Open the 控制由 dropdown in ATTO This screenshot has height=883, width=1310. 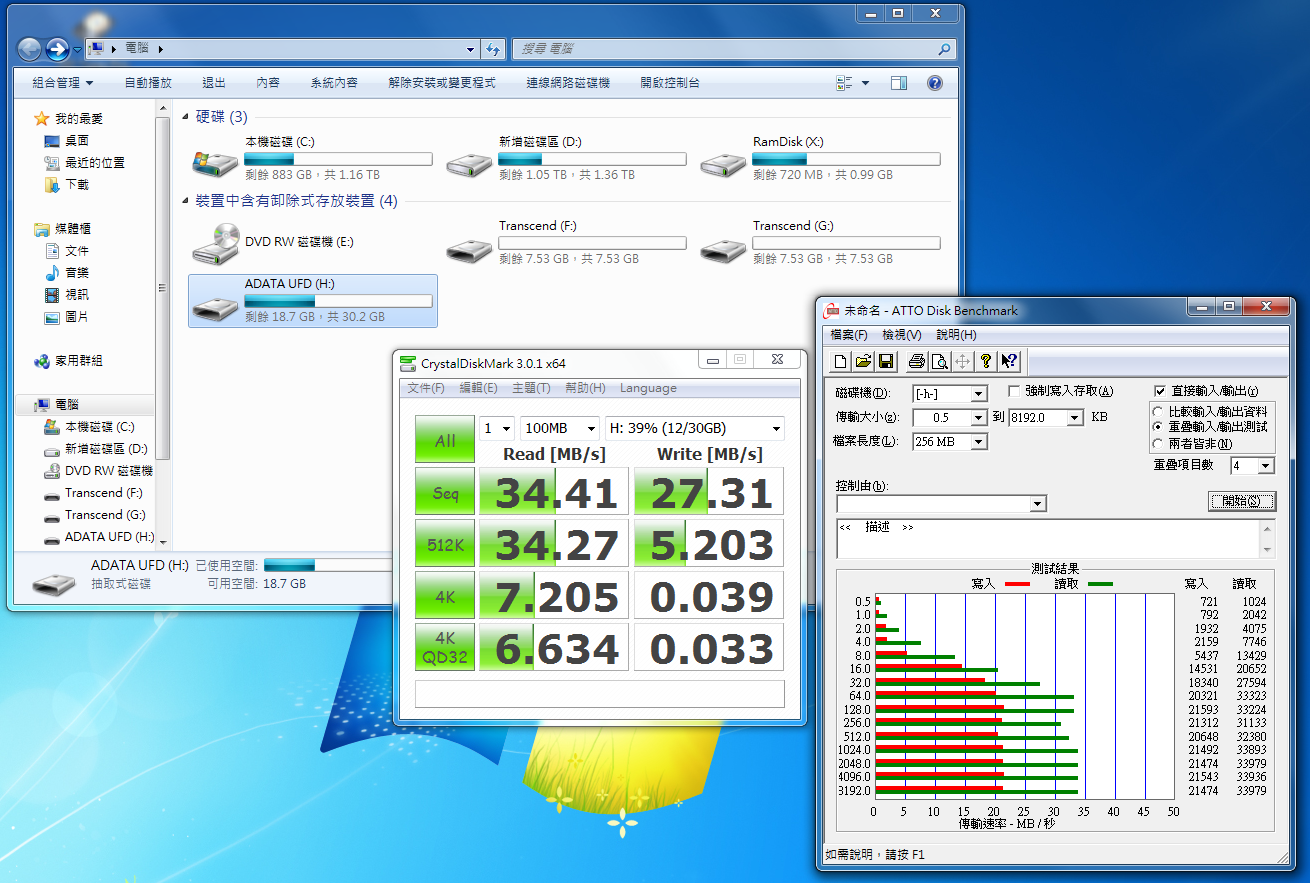(1038, 503)
